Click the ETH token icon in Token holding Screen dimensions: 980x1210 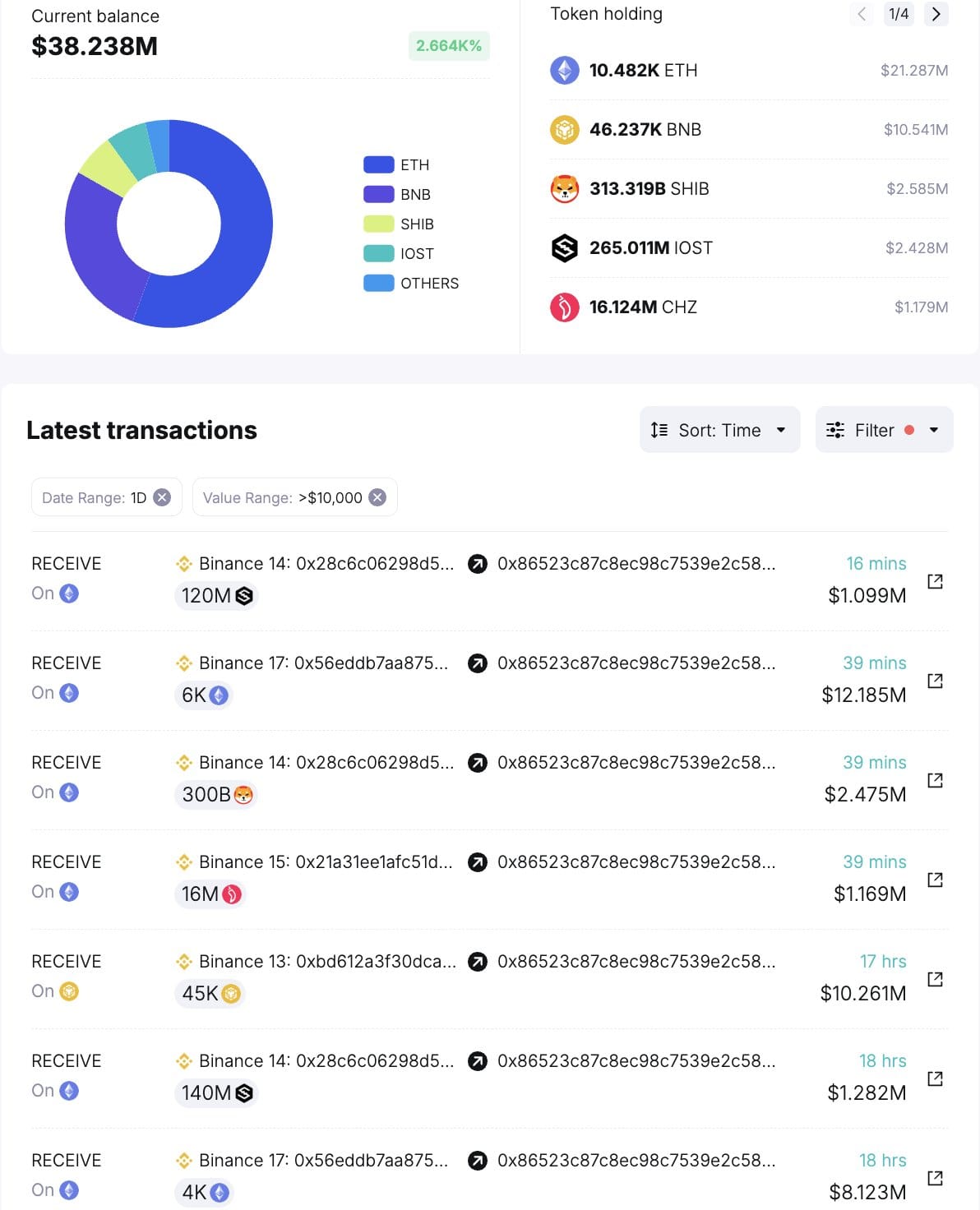(x=564, y=71)
